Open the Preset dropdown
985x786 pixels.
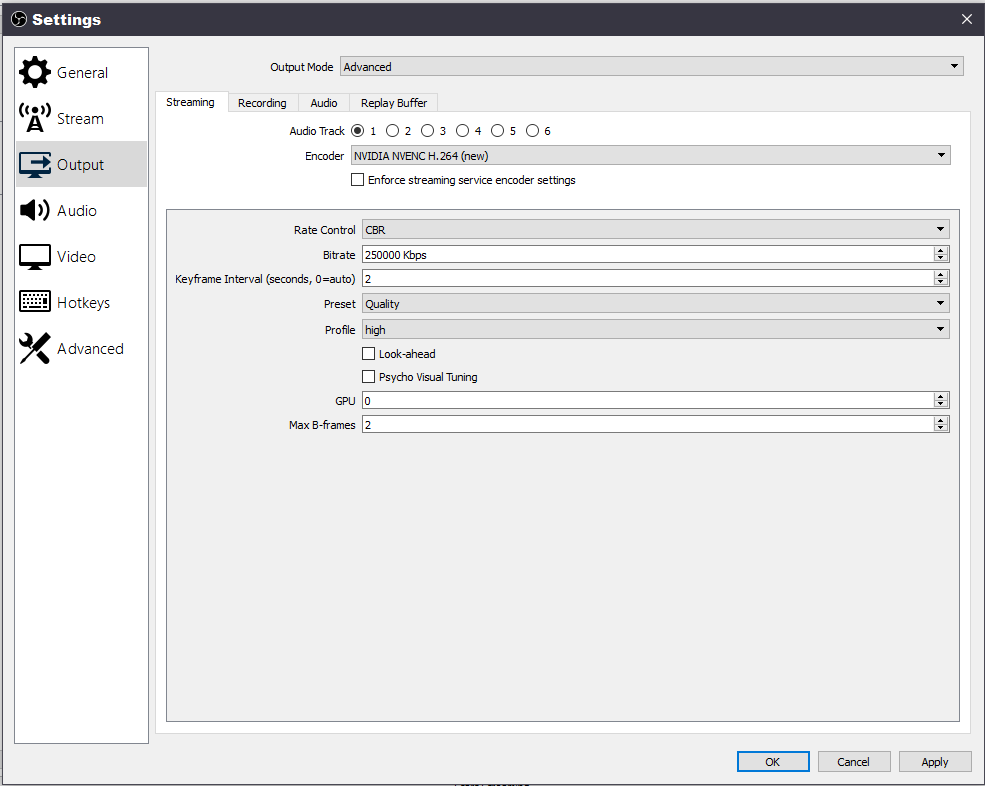tap(656, 303)
